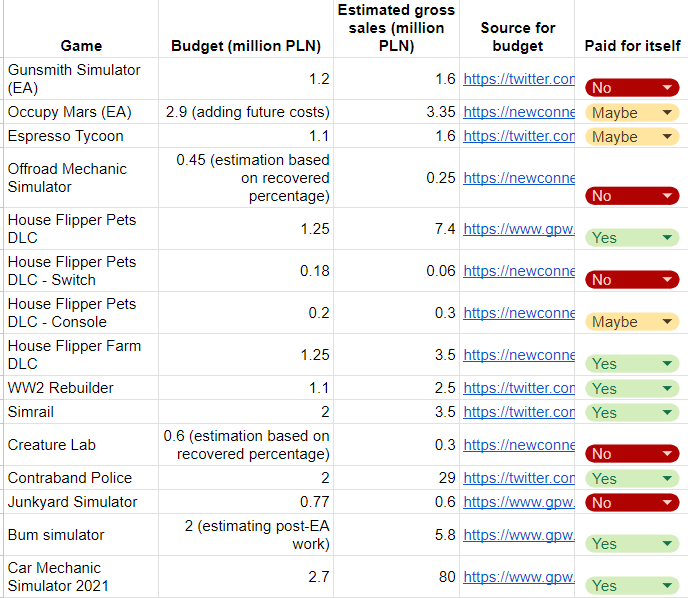The height and width of the screenshot is (598, 688).
Task: Open the Offroad Mechanic Simulator 'No' dropdown
Action: pyautogui.click(x=632, y=196)
